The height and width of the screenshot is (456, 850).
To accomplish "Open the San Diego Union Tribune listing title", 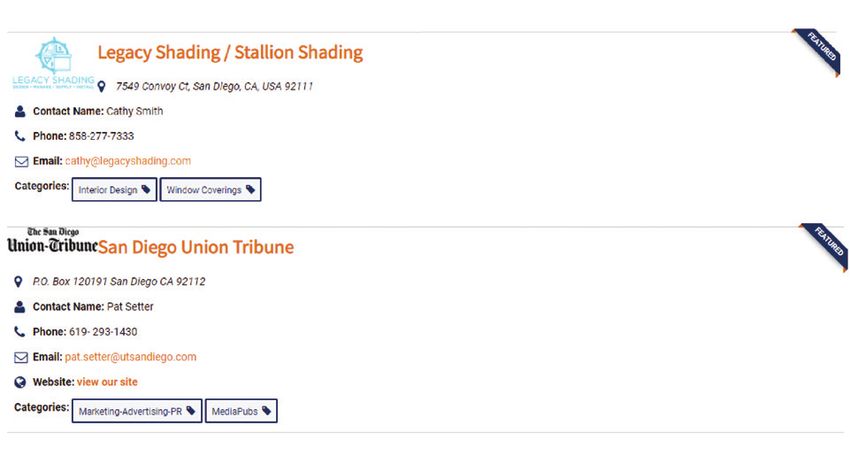I will coord(196,247).
